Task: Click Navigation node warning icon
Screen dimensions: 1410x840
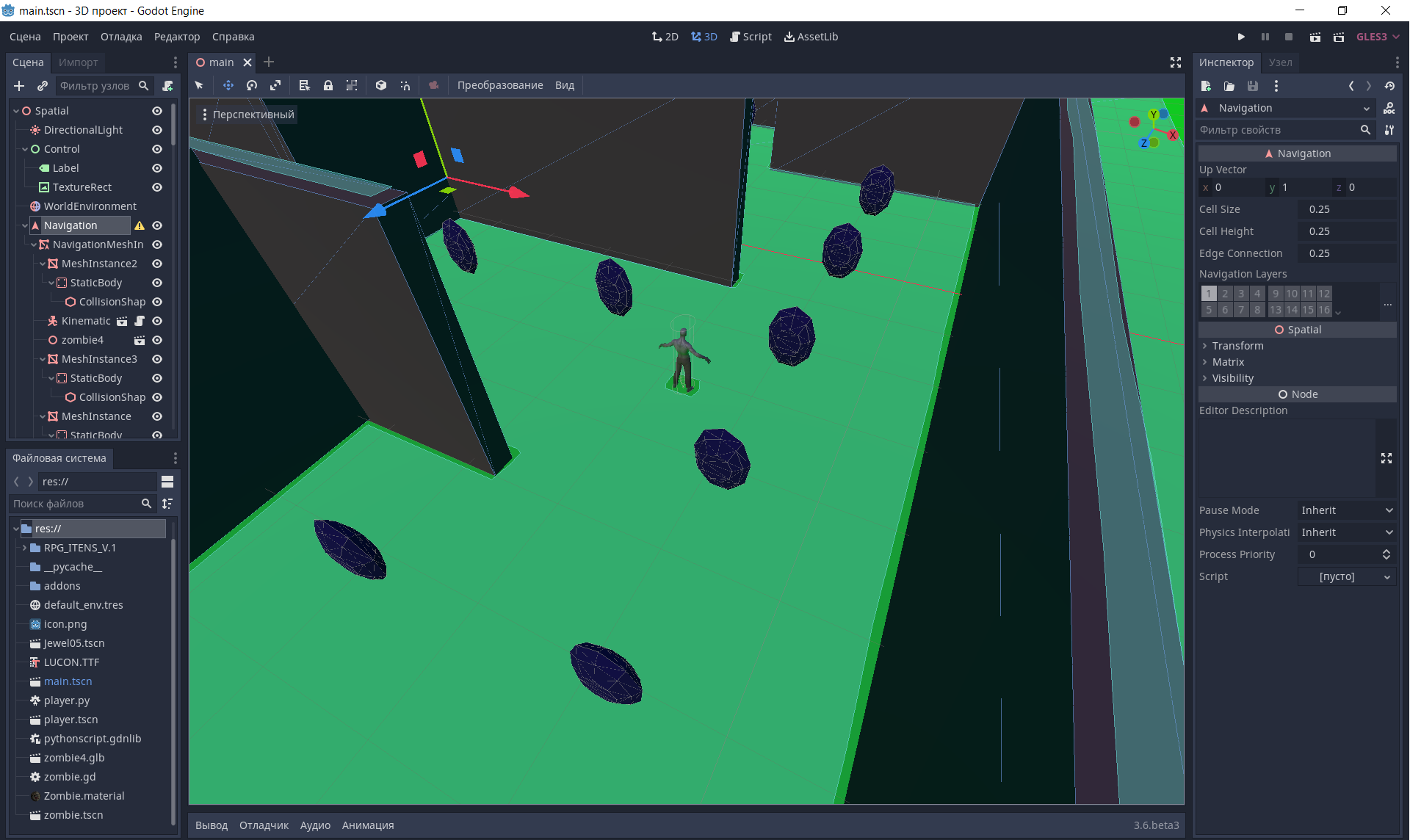Action: click(140, 225)
